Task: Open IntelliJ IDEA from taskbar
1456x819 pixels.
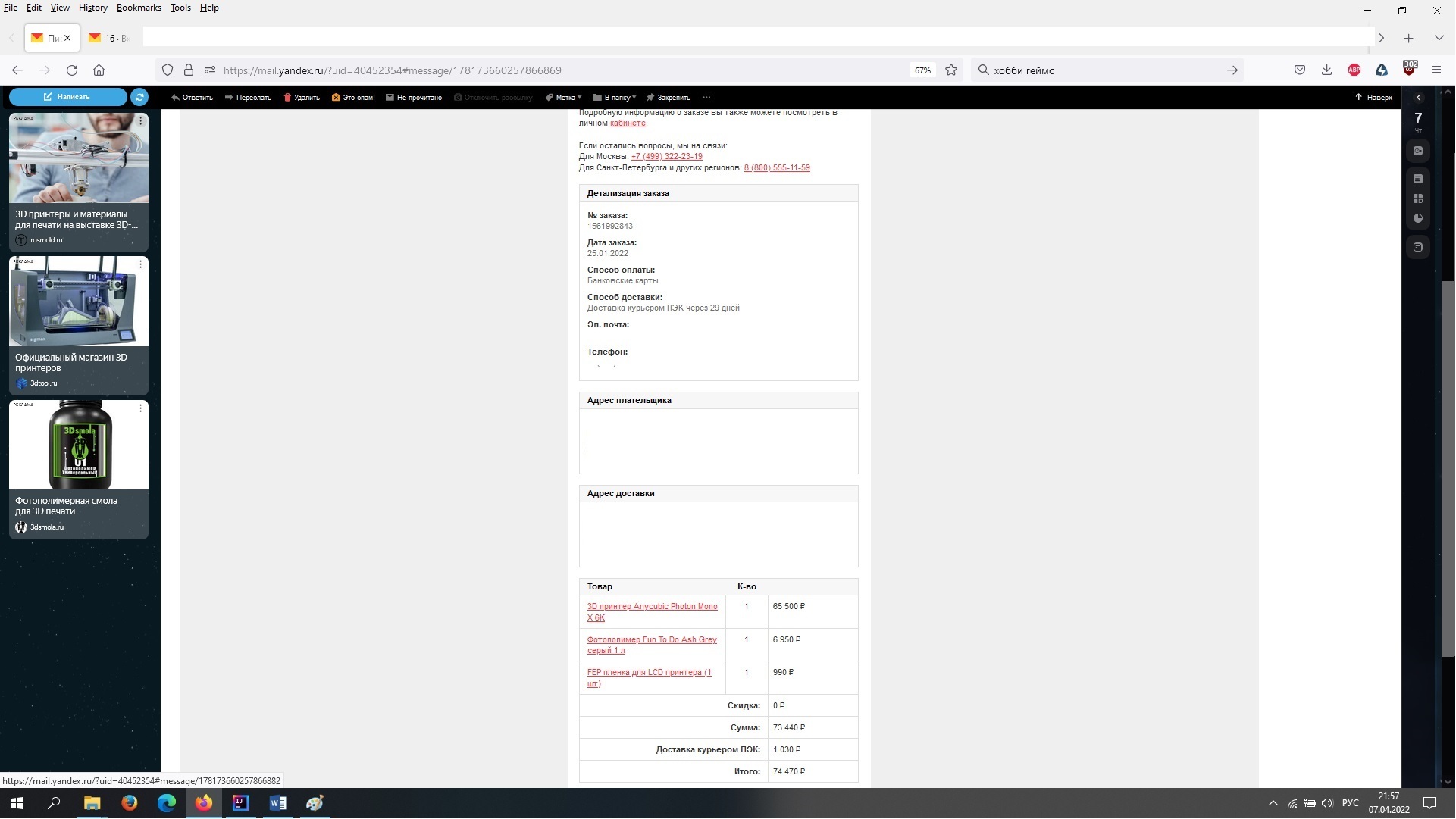Action: (x=240, y=803)
